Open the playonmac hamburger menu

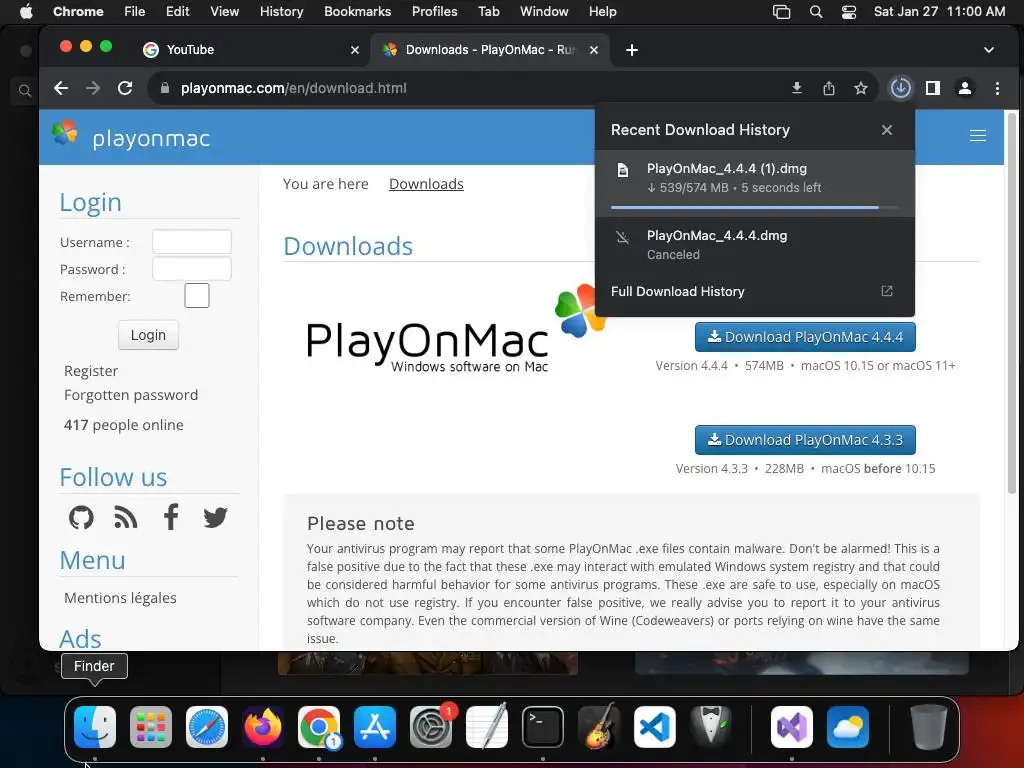click(x=978, y=135)
